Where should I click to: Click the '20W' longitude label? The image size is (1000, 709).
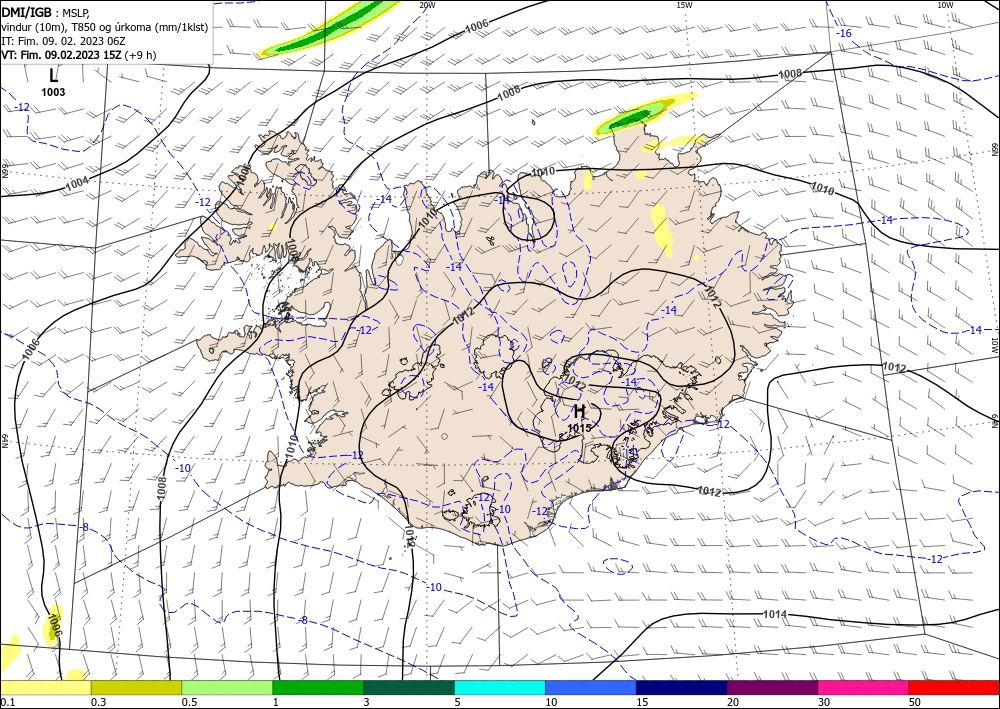point(427,5)
